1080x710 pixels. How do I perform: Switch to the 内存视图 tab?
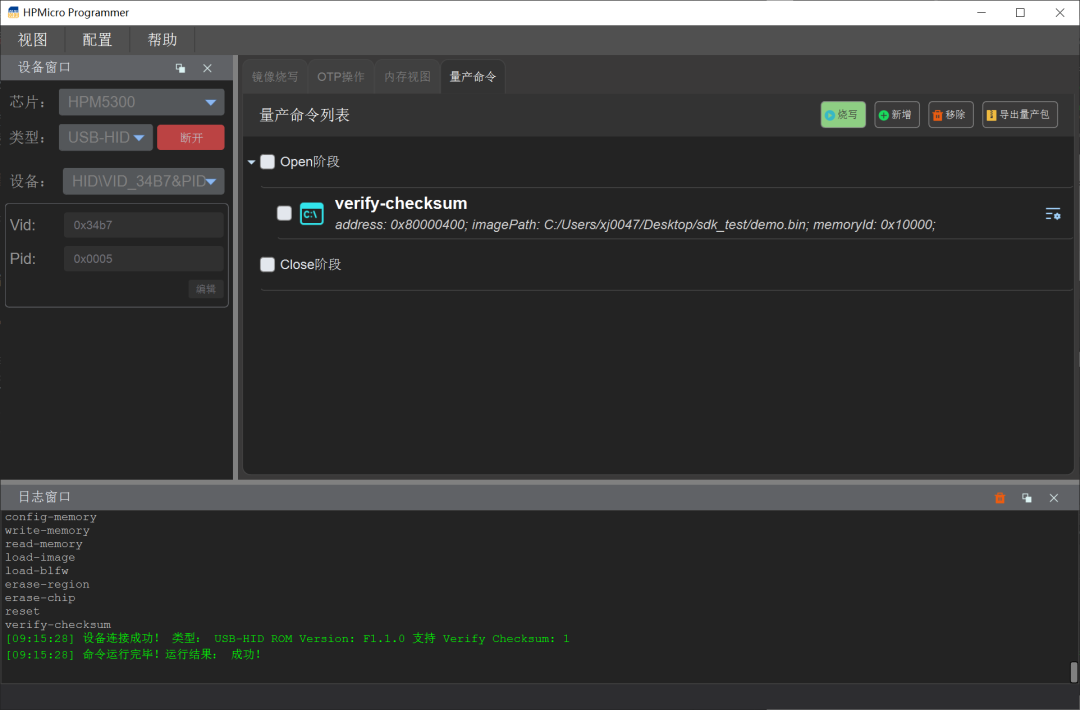point(407,76)
